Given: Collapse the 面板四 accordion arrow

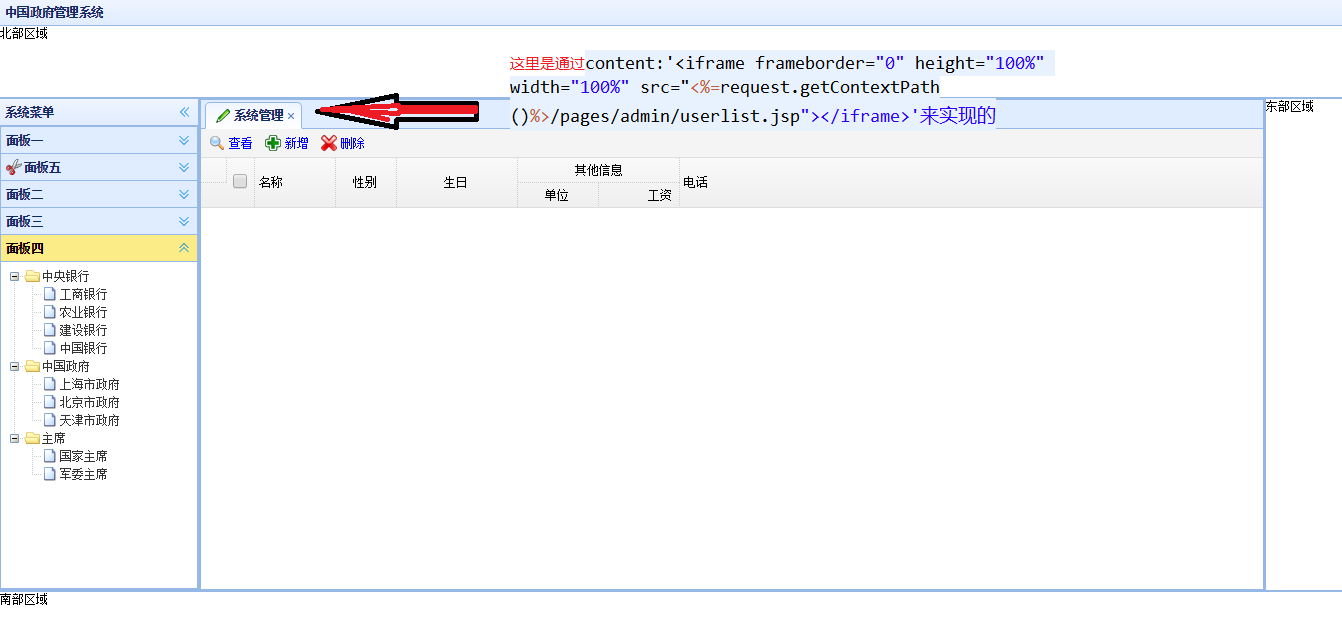Looking at the screenshot, I should (184, 248).
